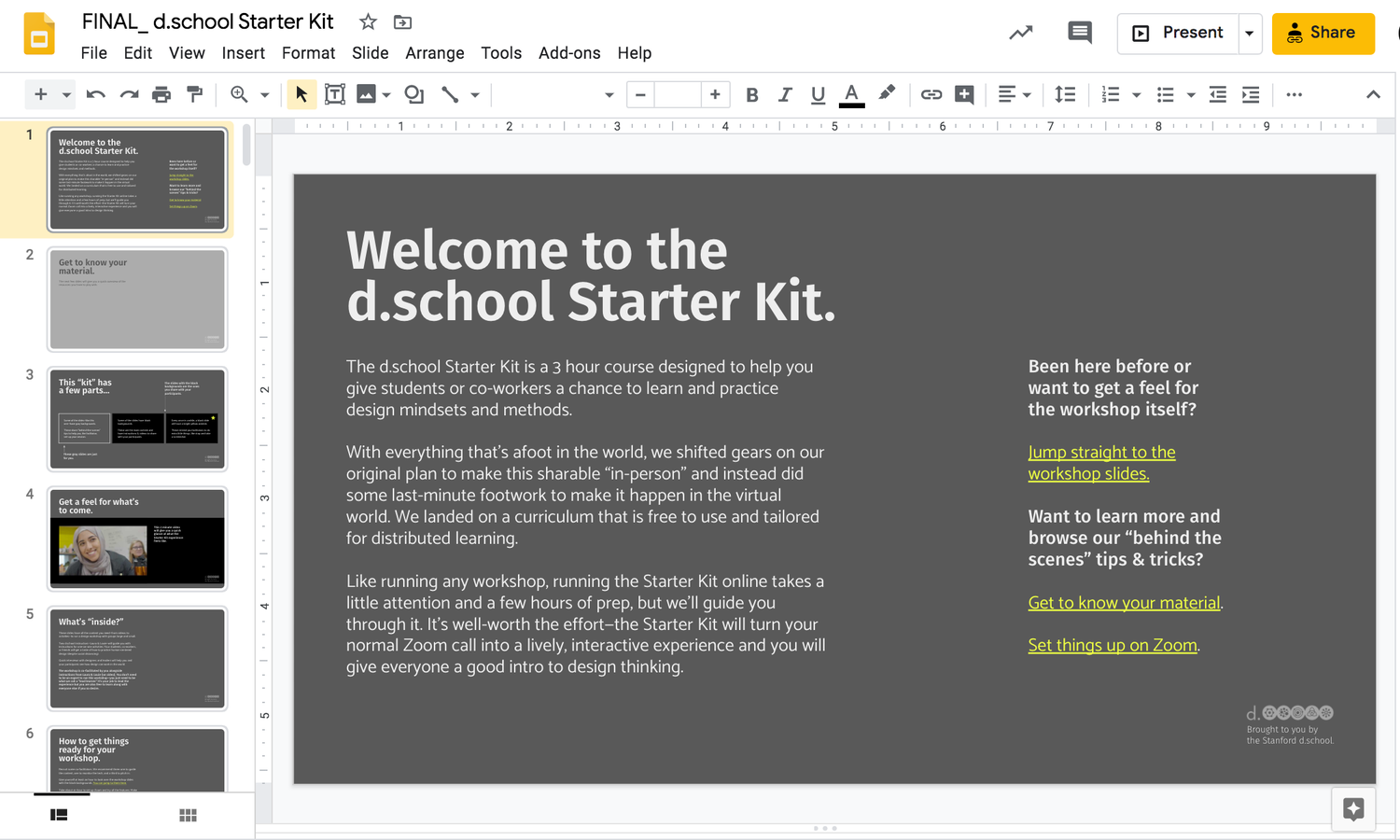Open the text color picker
The height and width of the screenshot is (840, 1400).
point(851,94)
